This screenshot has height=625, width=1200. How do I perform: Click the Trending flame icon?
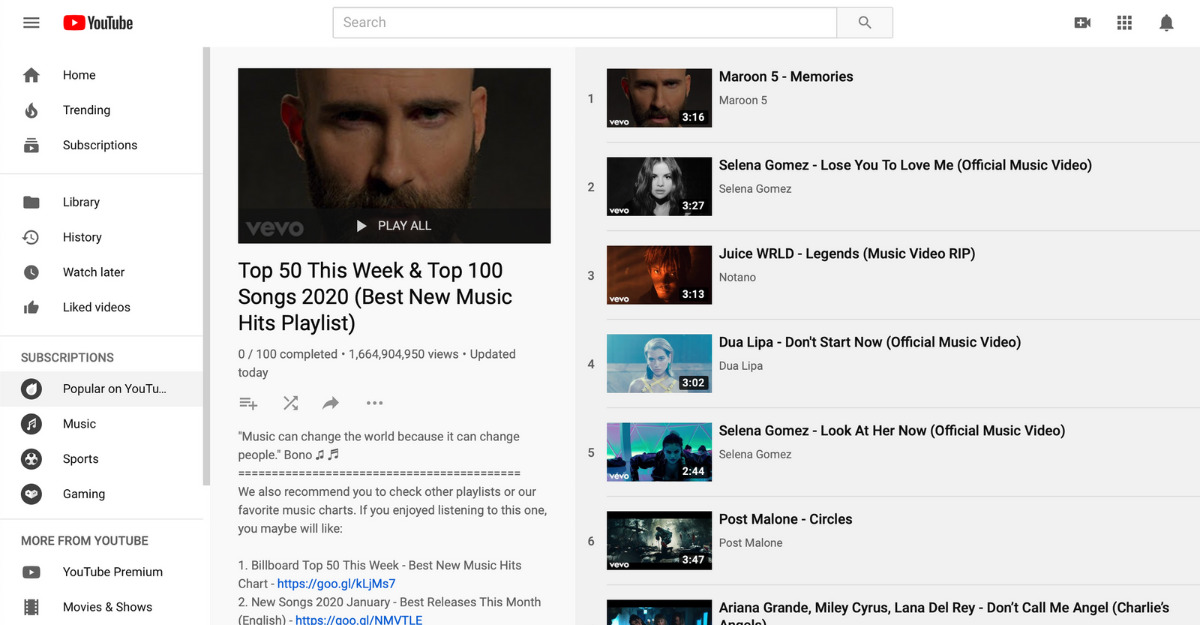(x=31, y=110)
